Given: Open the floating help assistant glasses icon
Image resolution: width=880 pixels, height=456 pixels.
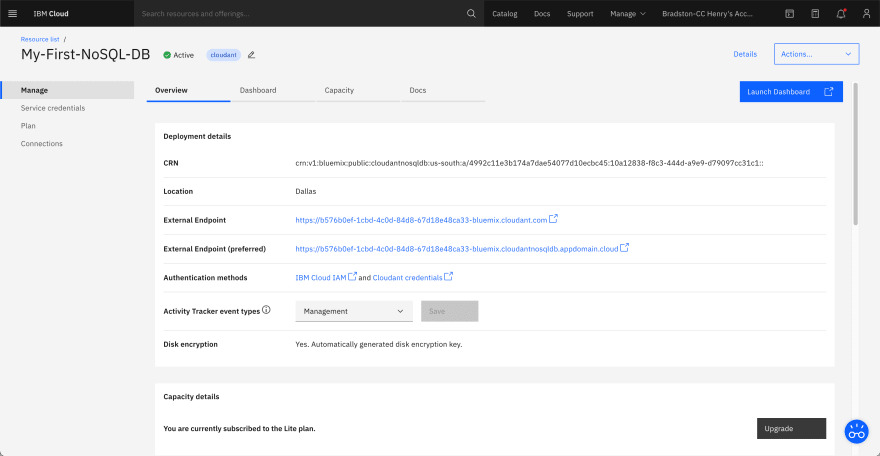Looking at the screenshot, I should tap(856, 431).
